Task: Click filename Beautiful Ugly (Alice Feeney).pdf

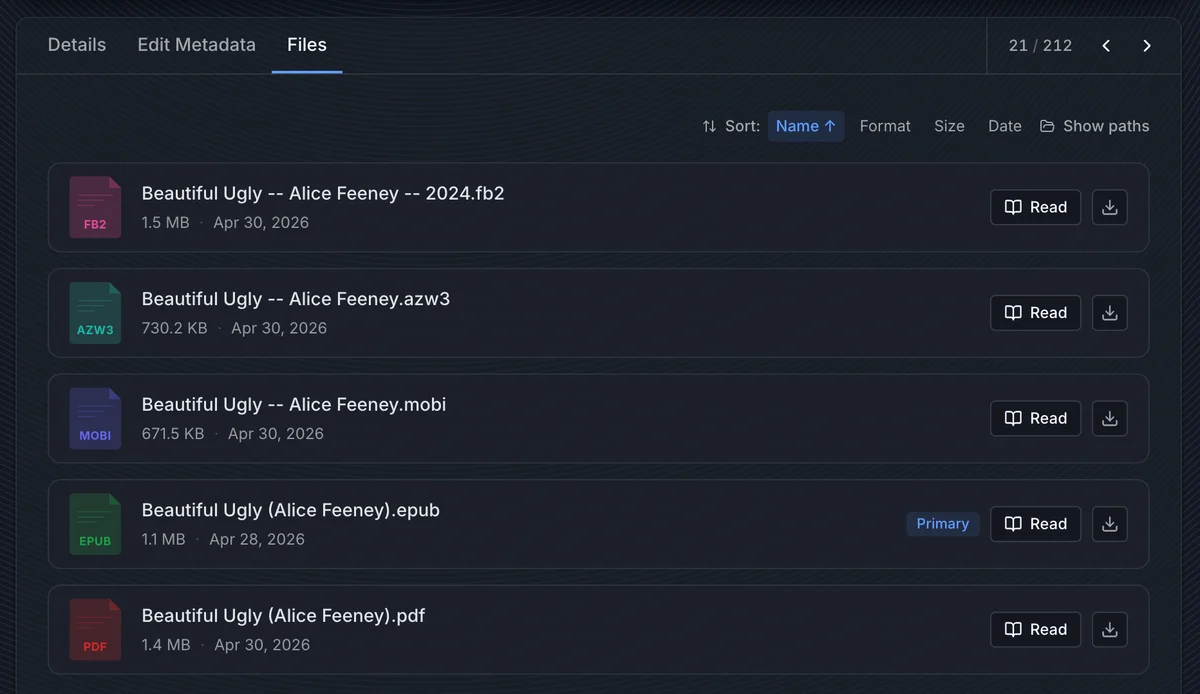Action: click(284, 615)
